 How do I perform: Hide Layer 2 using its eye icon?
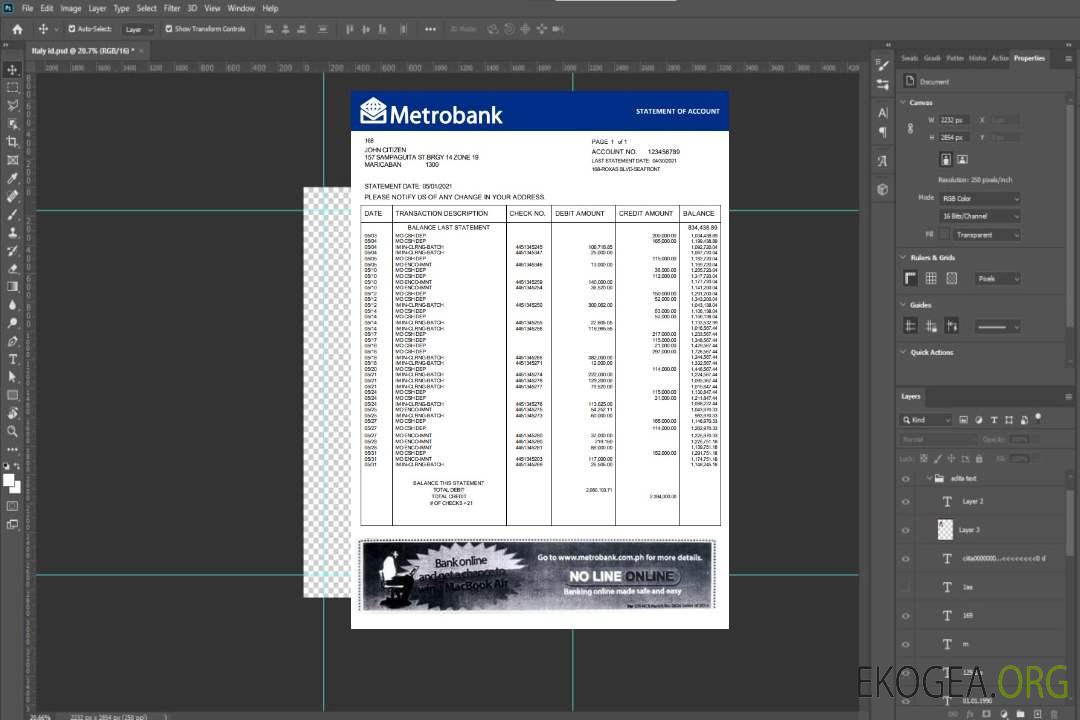[906, 502]
